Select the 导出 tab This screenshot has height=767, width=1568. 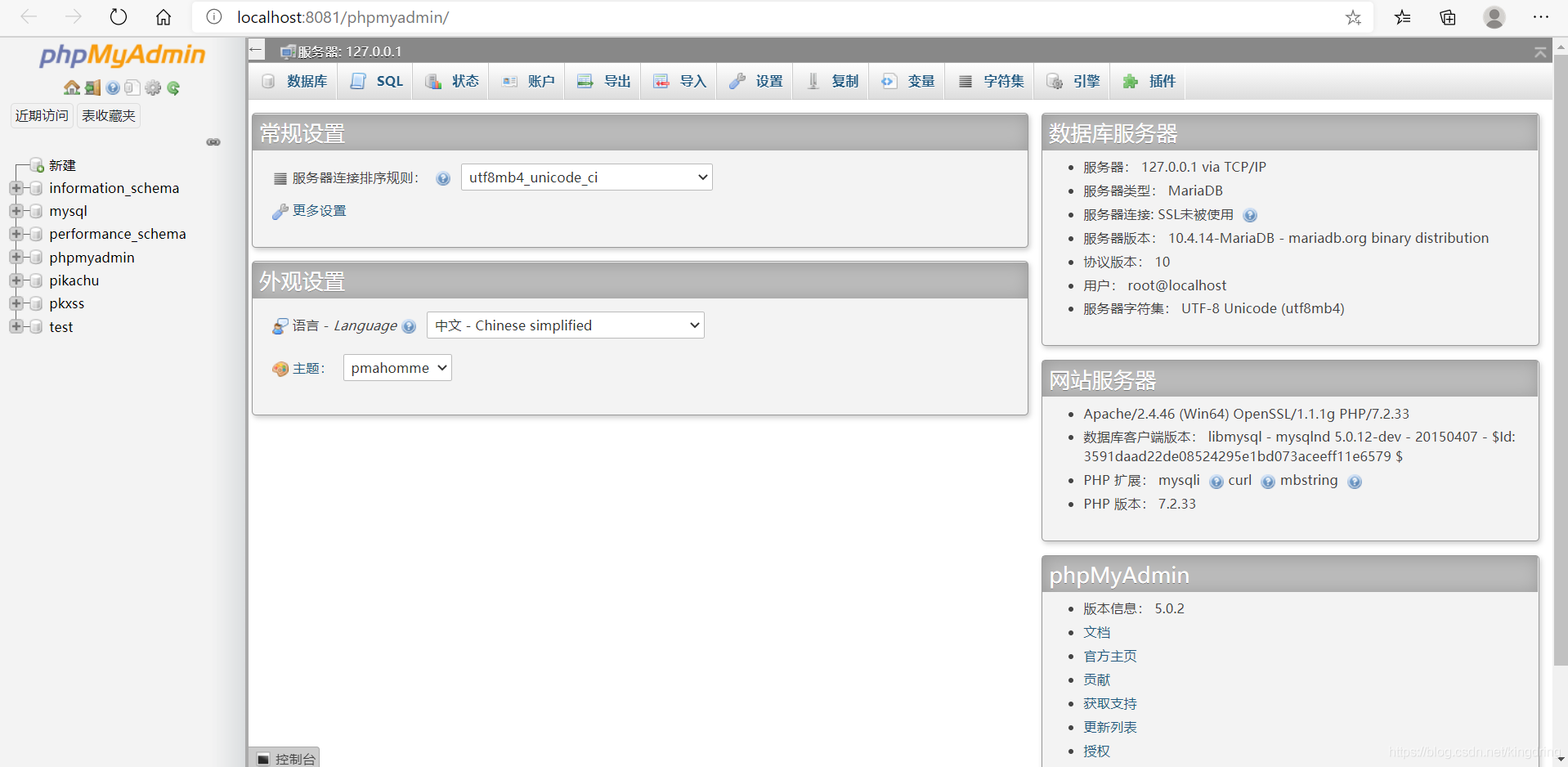tap(604, 81)
